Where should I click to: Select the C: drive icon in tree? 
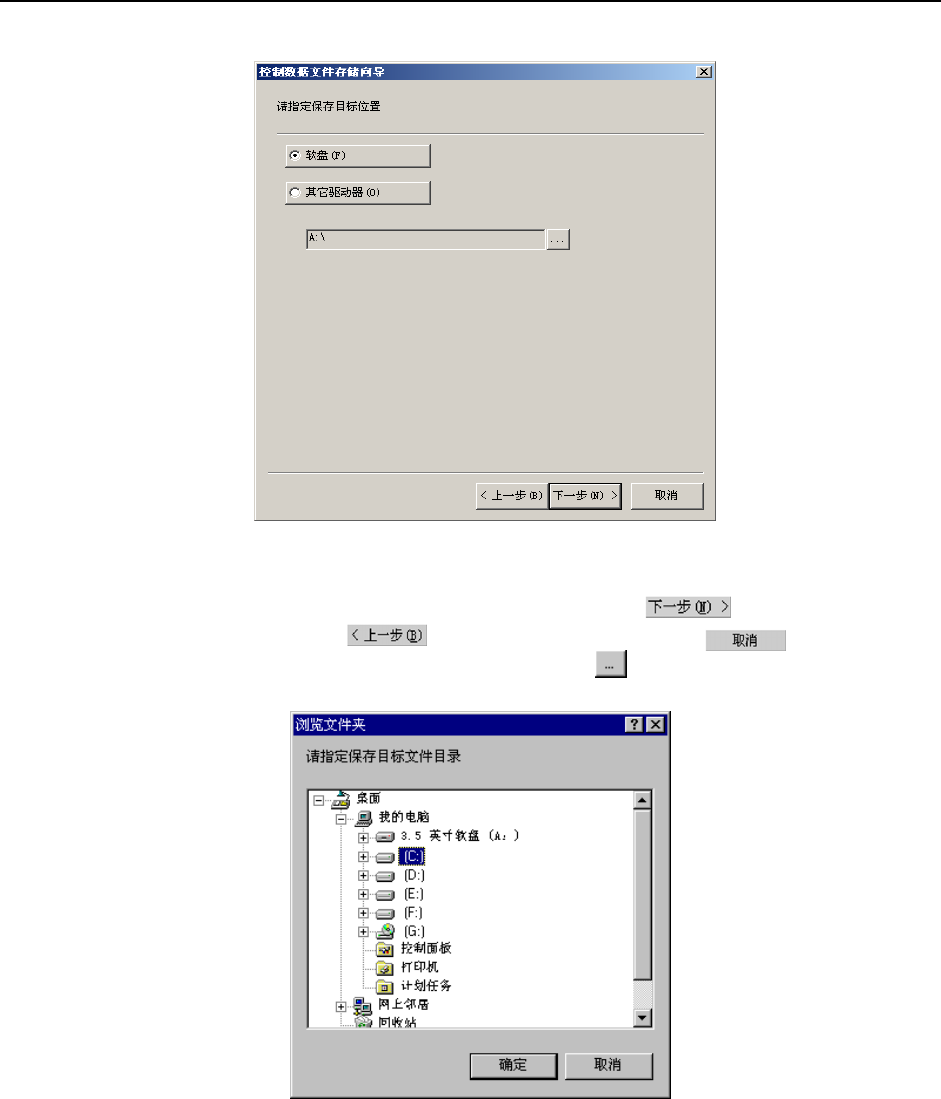[385, 857]
